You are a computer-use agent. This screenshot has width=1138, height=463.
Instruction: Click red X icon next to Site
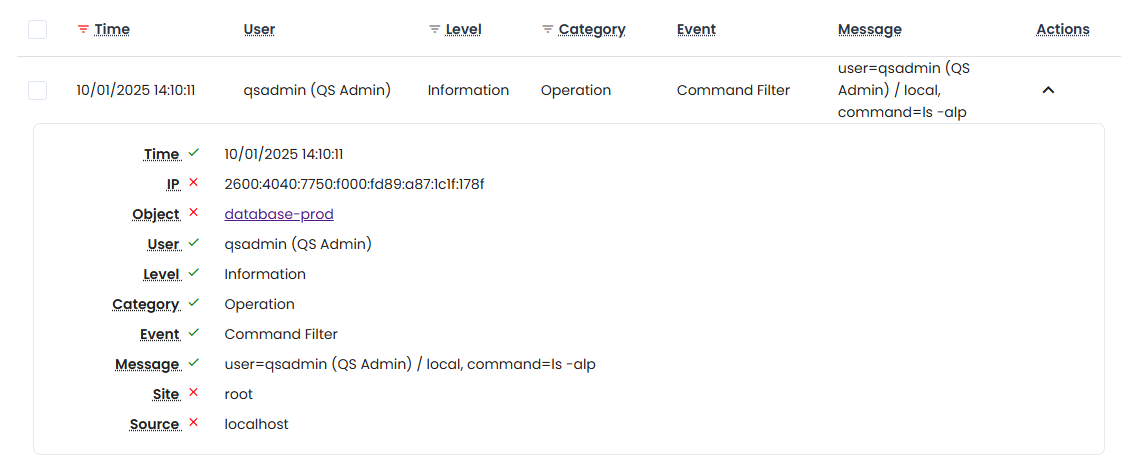[194, 393]
